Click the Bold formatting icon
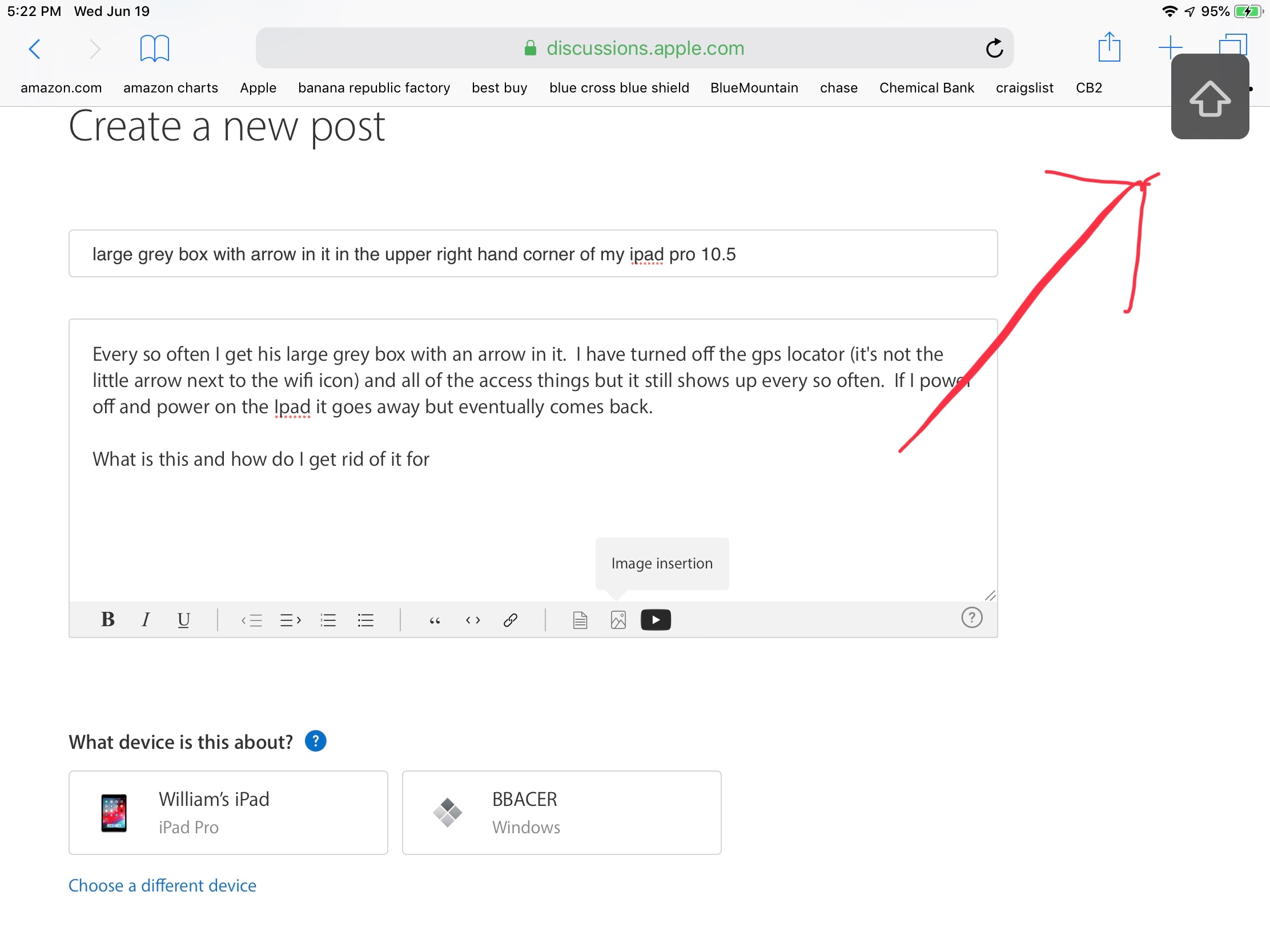 point(107,620)
